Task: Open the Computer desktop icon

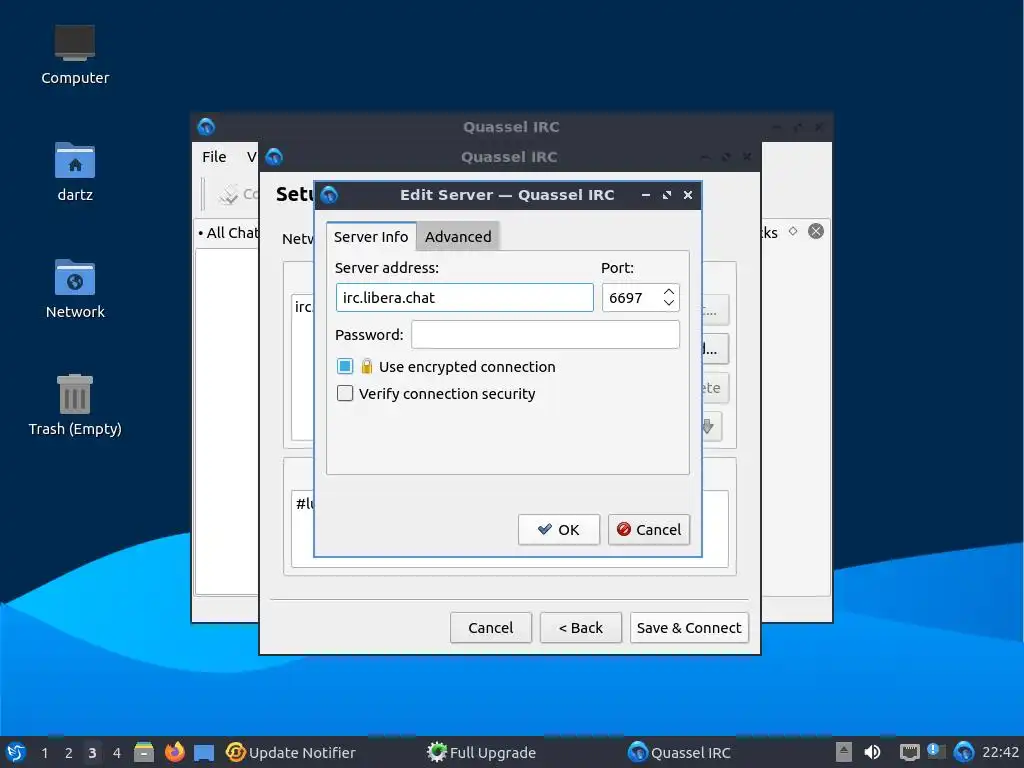Action: coord(74,56)
